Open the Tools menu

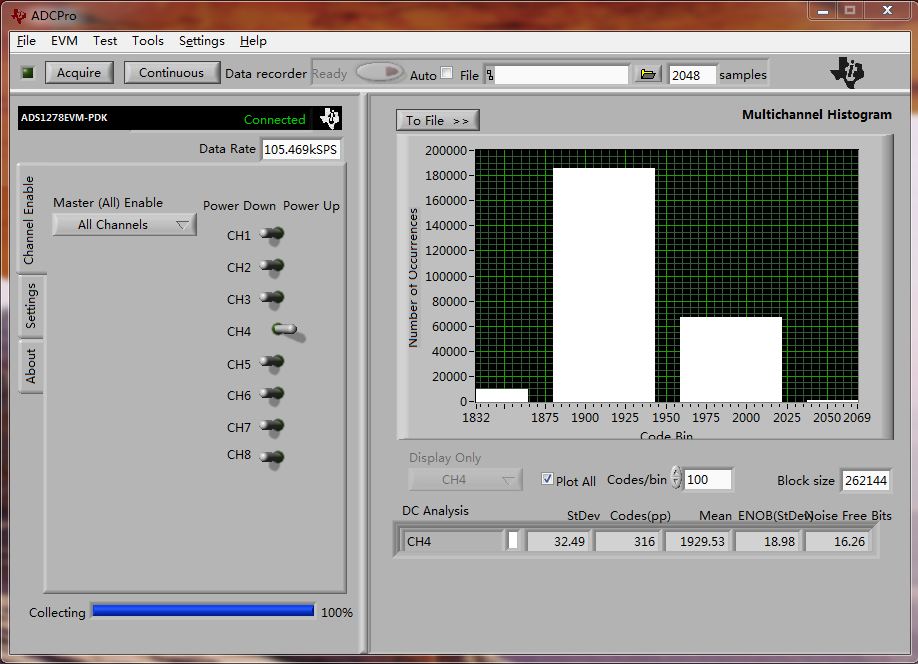click(x=148, y=41)
